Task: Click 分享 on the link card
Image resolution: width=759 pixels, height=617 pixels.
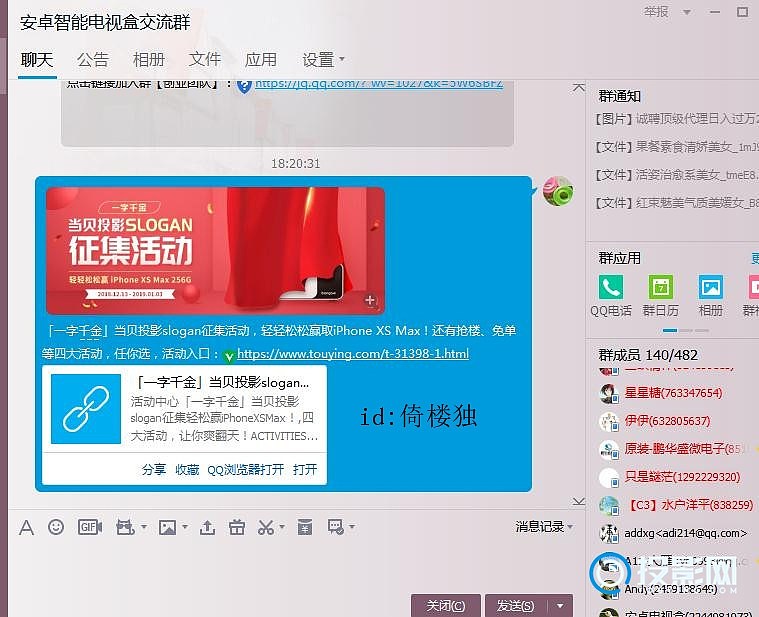Action: (x=153, y=469)
